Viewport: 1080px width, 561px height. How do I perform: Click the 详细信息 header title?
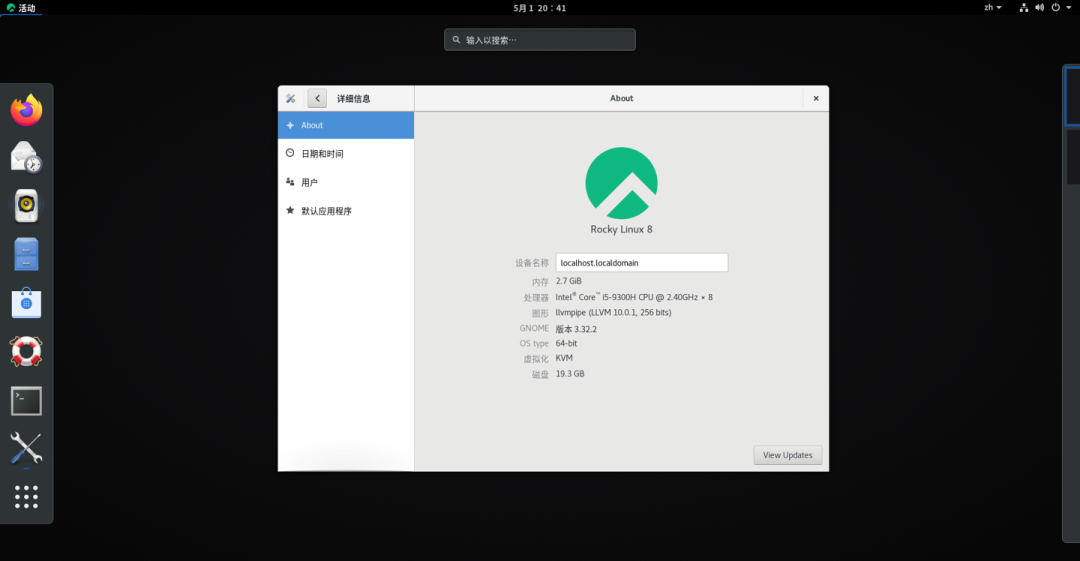[x=353, y=99]
